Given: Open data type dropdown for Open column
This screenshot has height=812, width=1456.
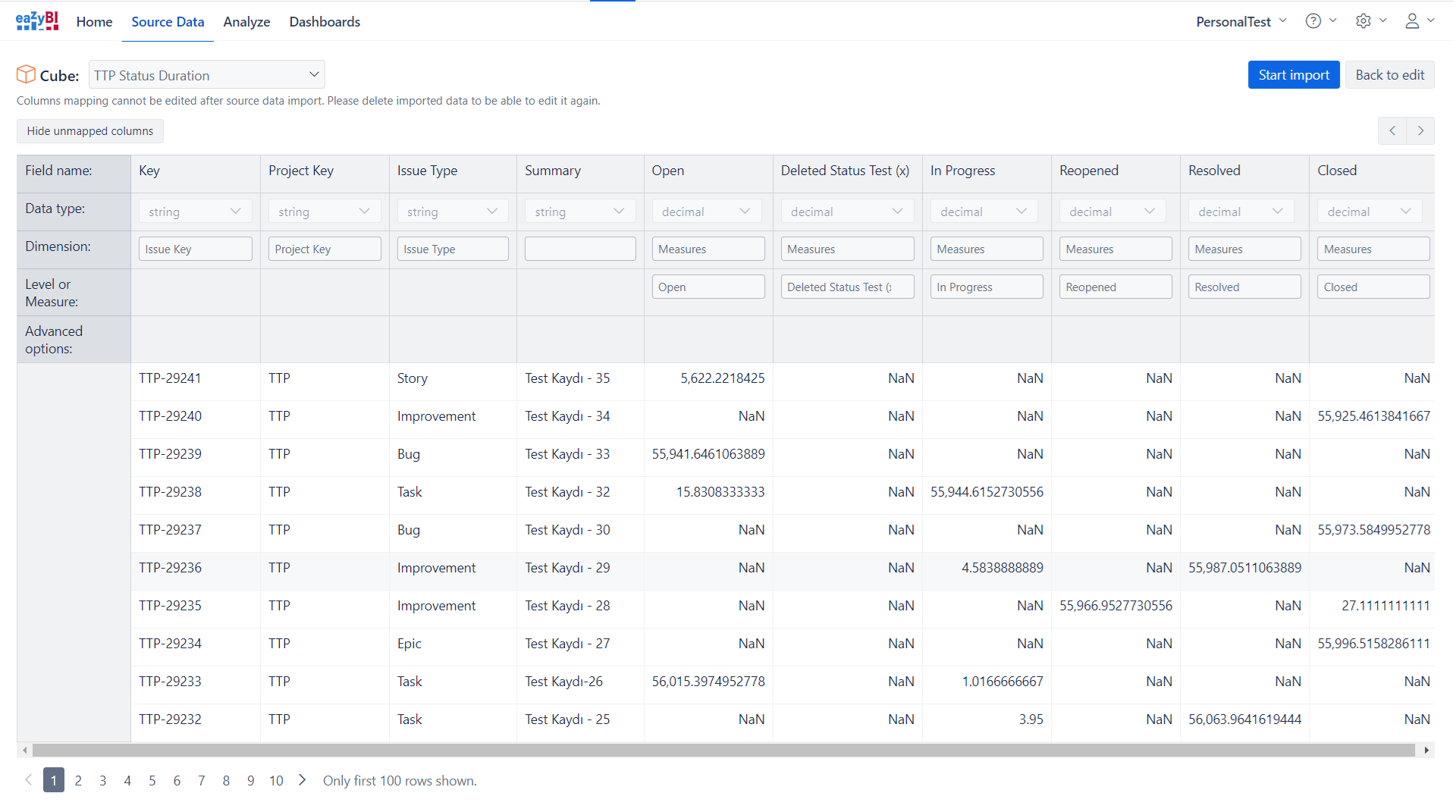Looking at the screenshot, I should pos(707,212).
